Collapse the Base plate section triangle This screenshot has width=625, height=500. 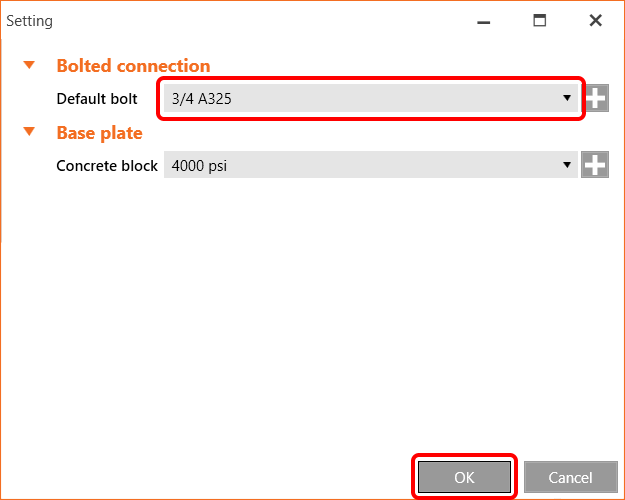[x=30, y=132]
